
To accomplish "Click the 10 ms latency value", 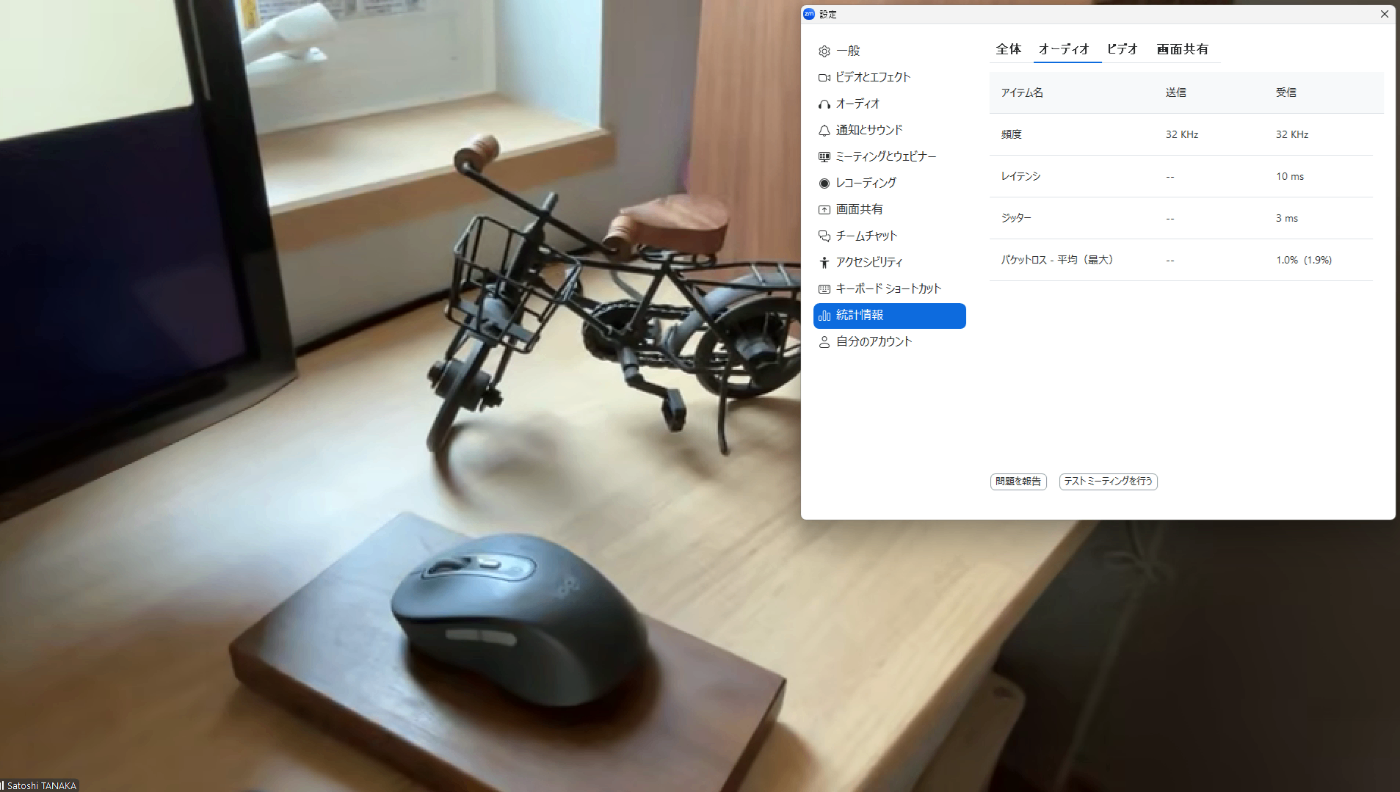I will pyautogui.click(x=1290, y=176).
